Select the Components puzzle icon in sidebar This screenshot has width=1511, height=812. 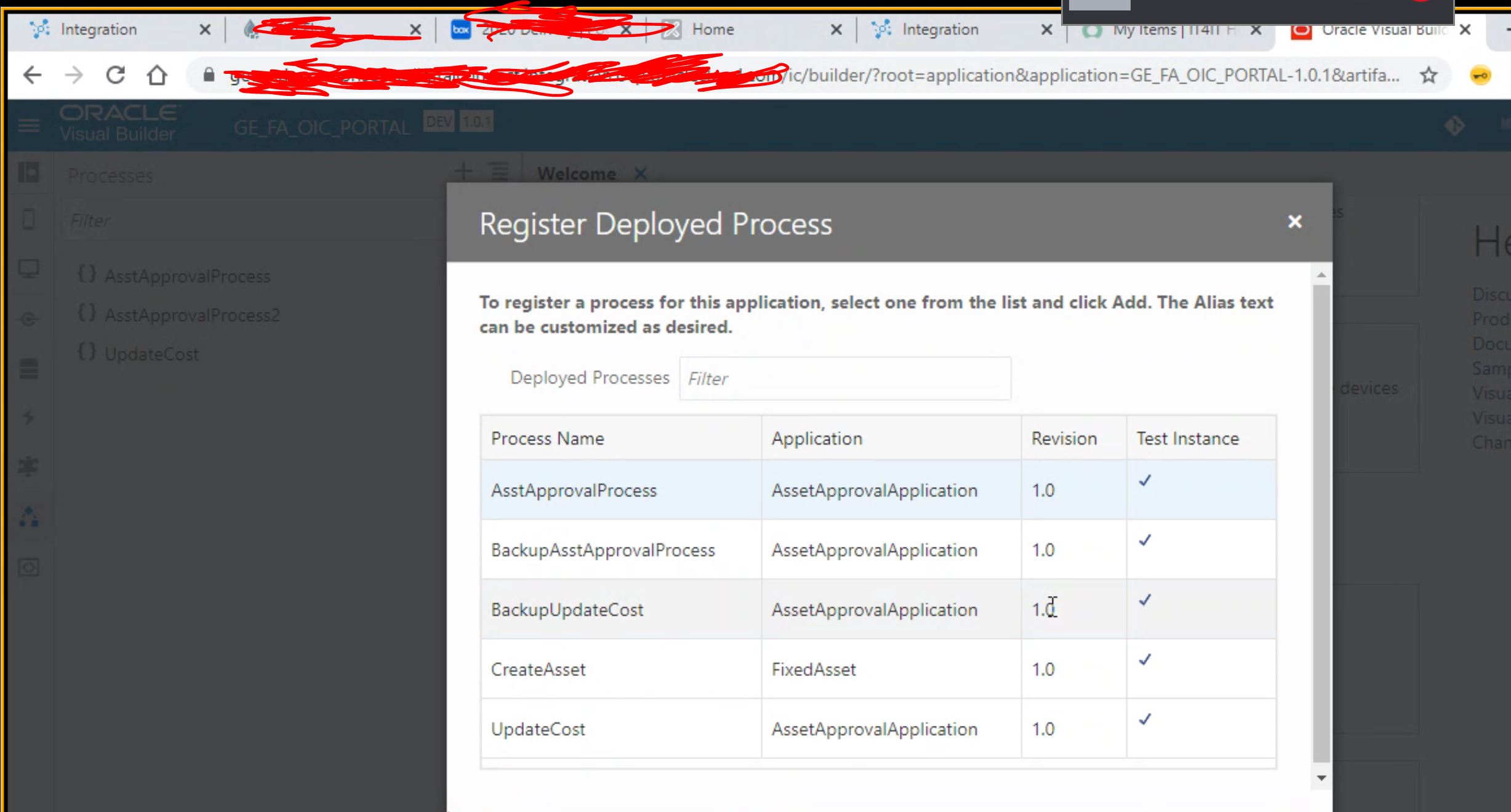point(28,466)
